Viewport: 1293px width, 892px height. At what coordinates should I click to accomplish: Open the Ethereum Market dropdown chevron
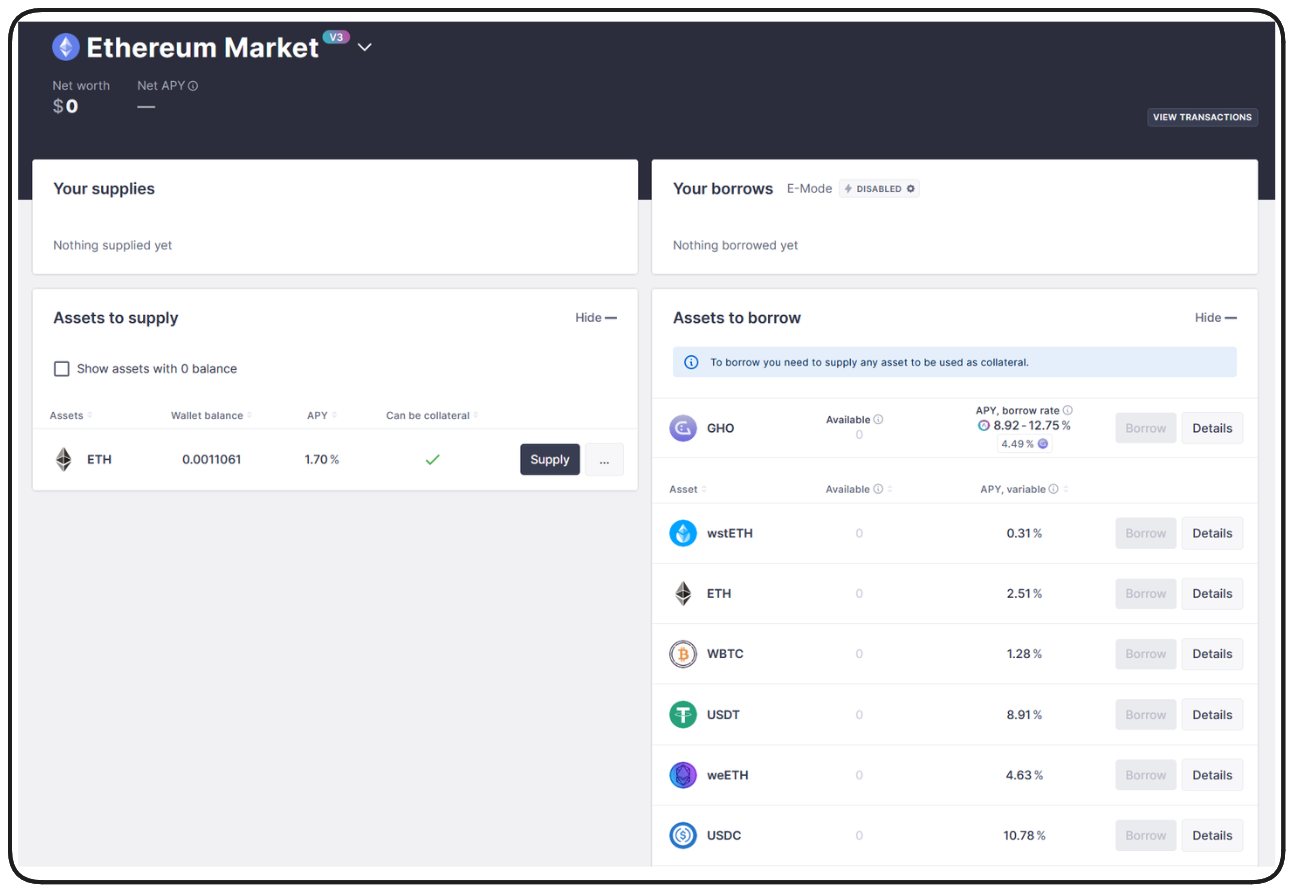365,47
